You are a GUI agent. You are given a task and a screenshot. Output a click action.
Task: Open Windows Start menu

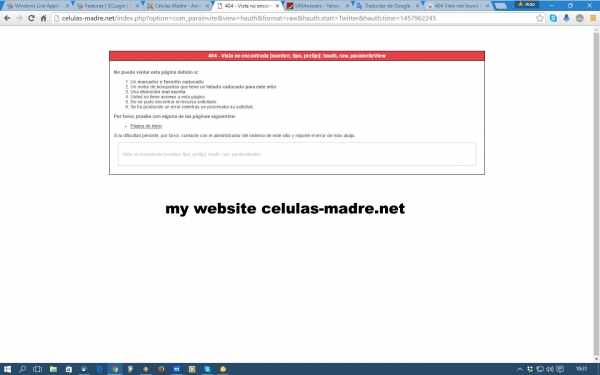pos(7,369)
